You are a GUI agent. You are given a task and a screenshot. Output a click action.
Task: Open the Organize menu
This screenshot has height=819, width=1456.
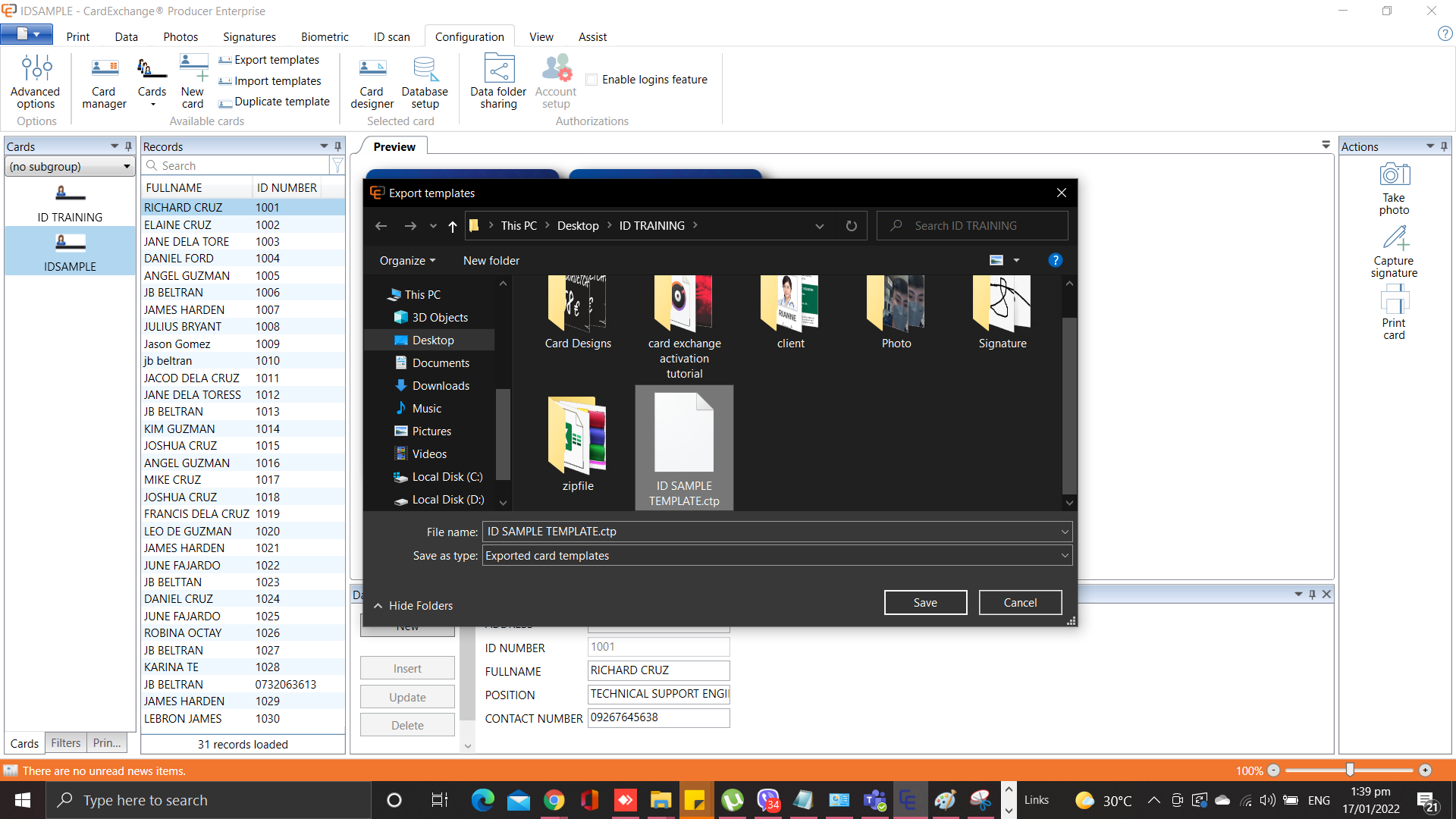pyautogui.click(x=407, y=260)
